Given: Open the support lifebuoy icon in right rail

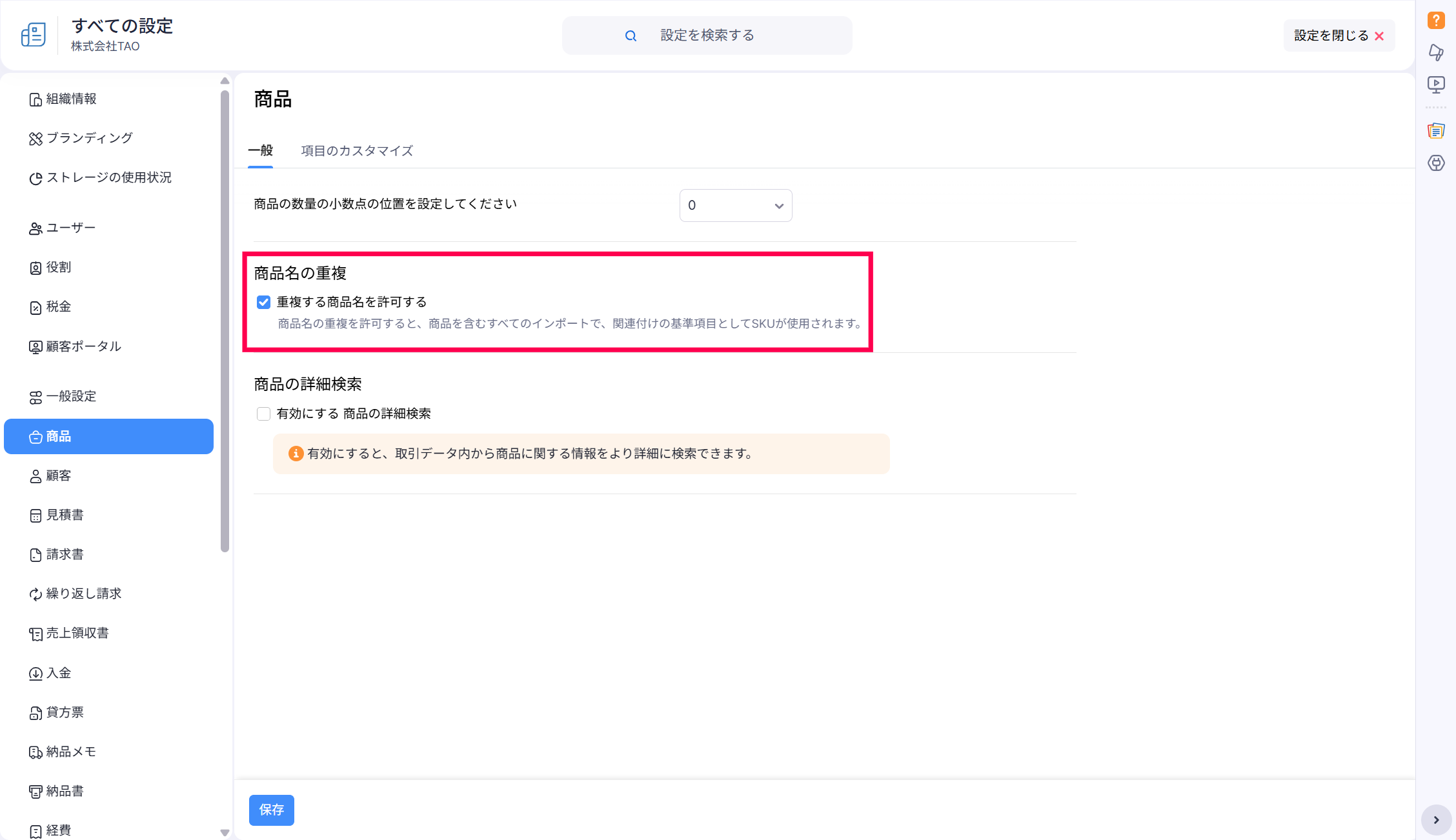Looking at the screenshot, I should tap(1436, 163).
